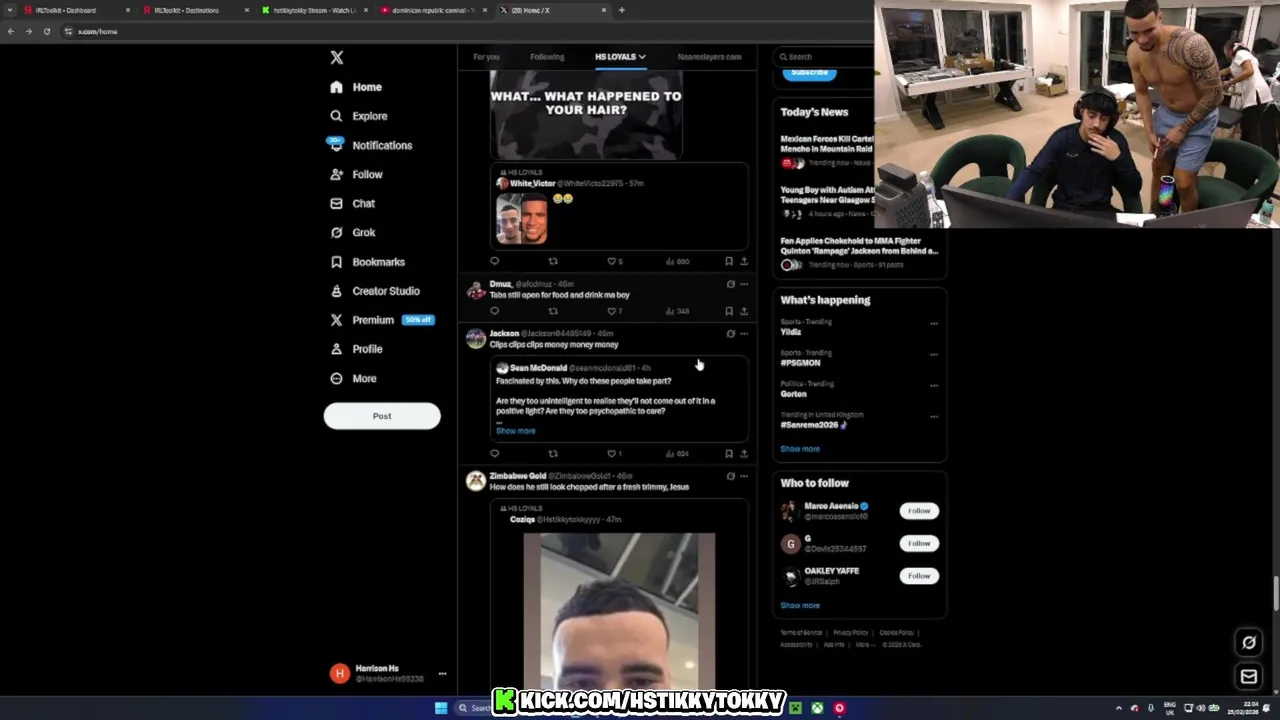1280x720 pixels.
Task: Open White Victor's face comparison image
Action: tap(521, 221)
